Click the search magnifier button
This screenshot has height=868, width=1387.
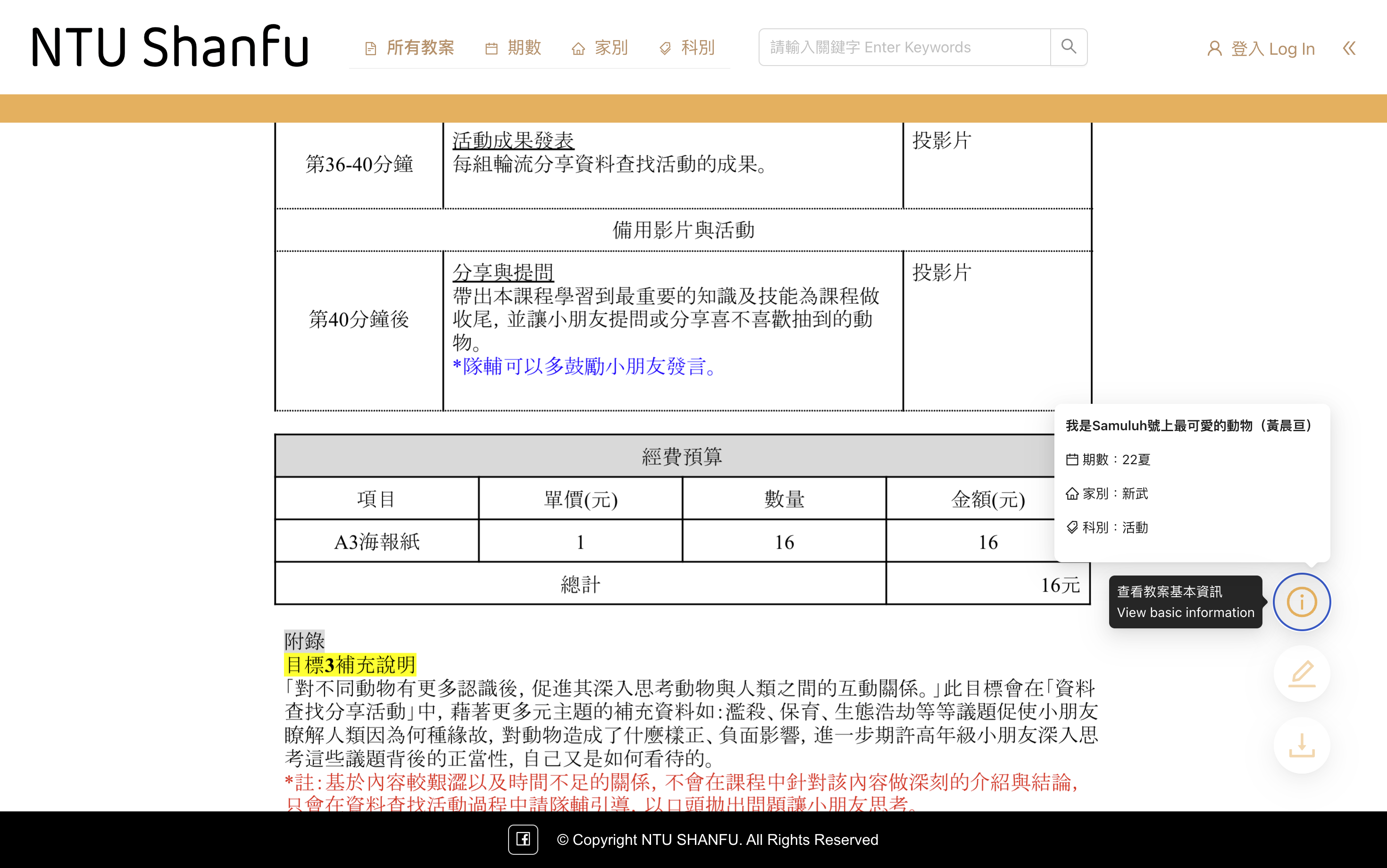pyautogui.click(x=1069, y=47)
